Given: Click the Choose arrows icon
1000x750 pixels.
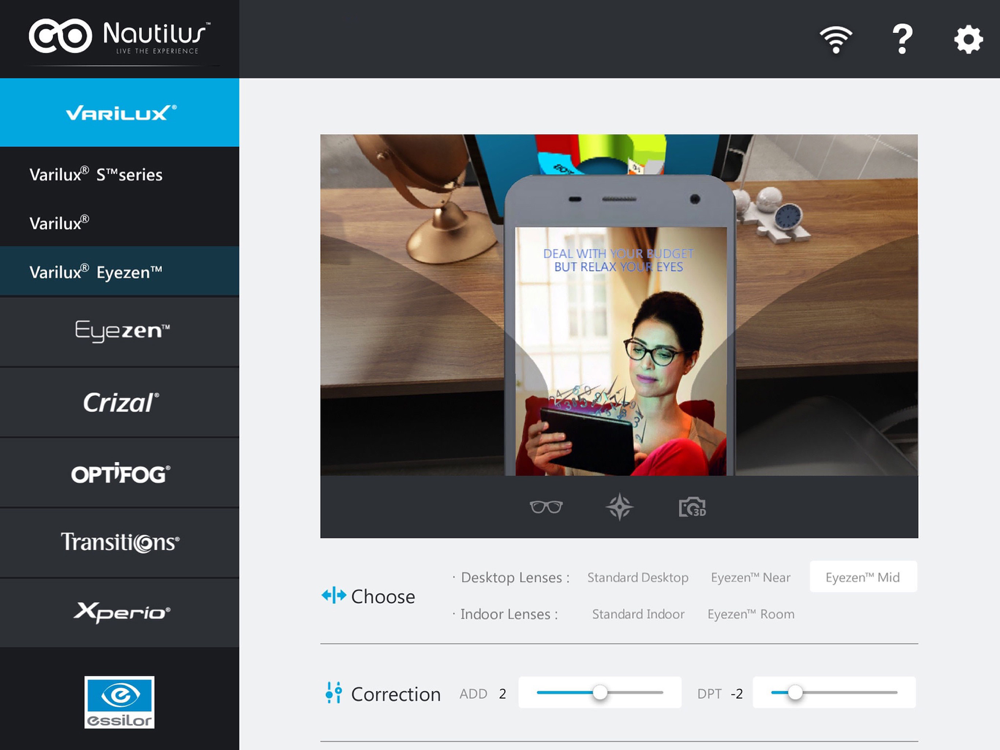Looking at the screenshot, I should [x=334, y=596].
